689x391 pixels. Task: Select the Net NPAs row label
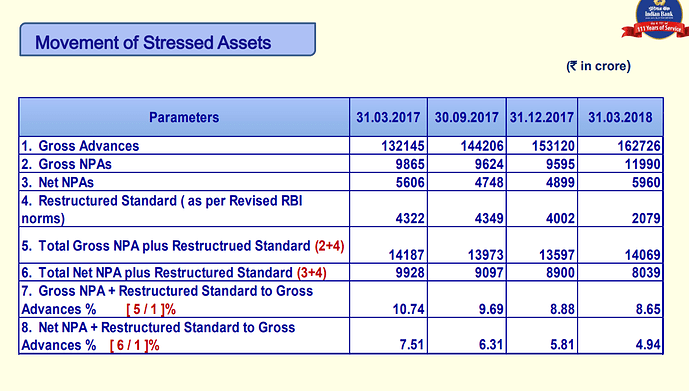click(x=58, y=182)
